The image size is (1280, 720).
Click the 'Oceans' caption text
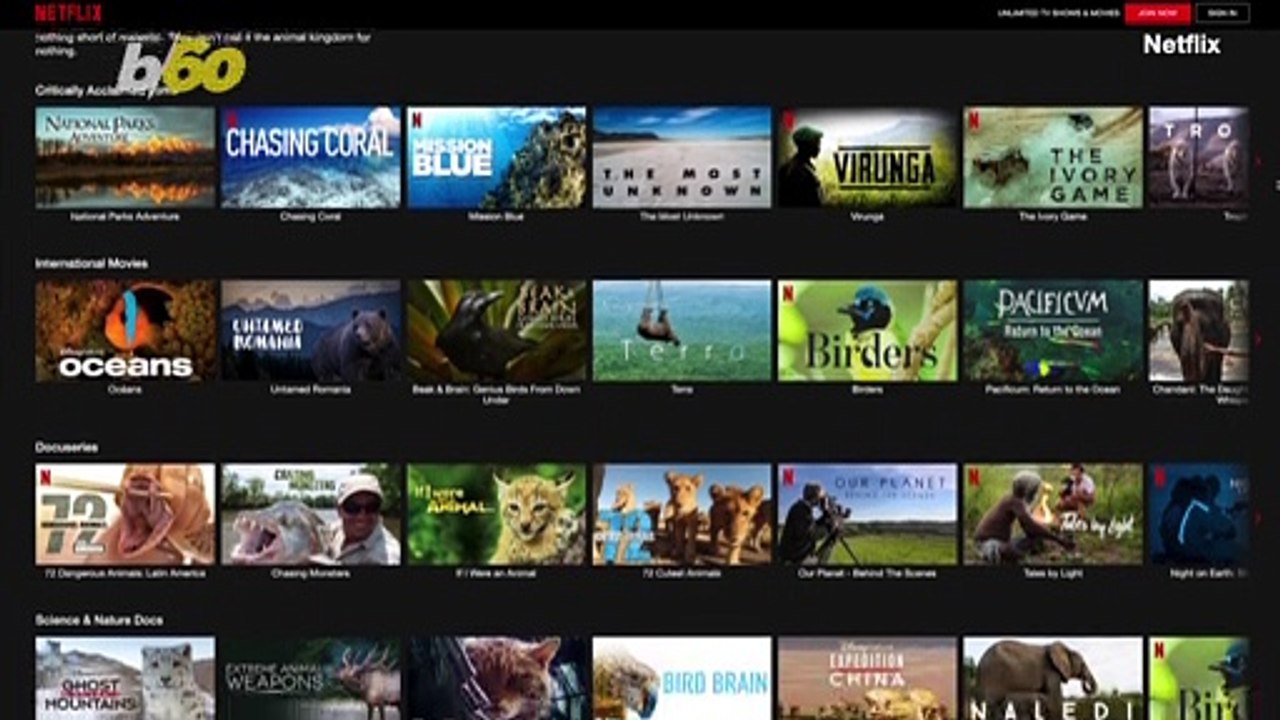tap(125, 389)
